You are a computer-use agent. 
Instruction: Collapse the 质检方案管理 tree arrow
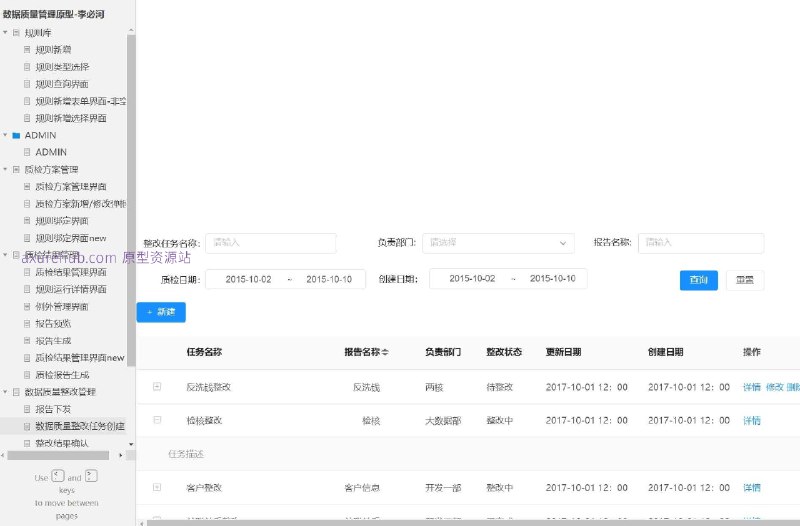click(x=5, y=169)
